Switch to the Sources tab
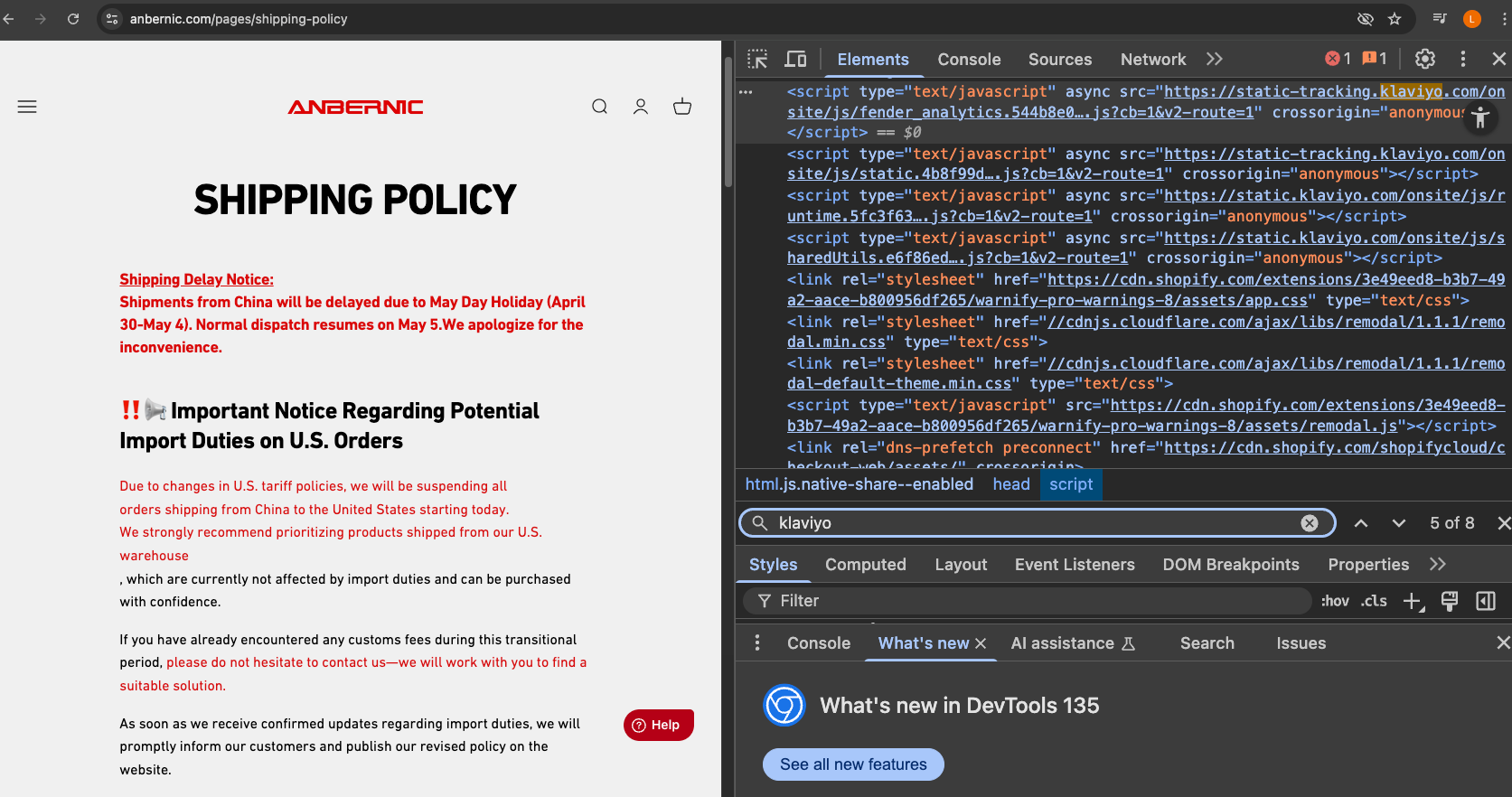1512x797 pixels. pos(1060,60)
